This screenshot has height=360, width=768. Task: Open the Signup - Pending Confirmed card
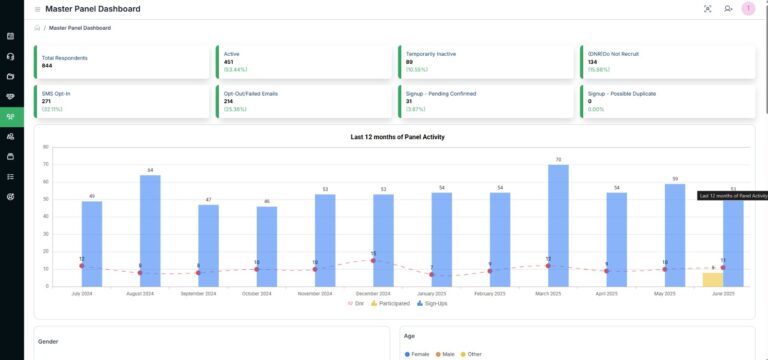tap(486, 101)
